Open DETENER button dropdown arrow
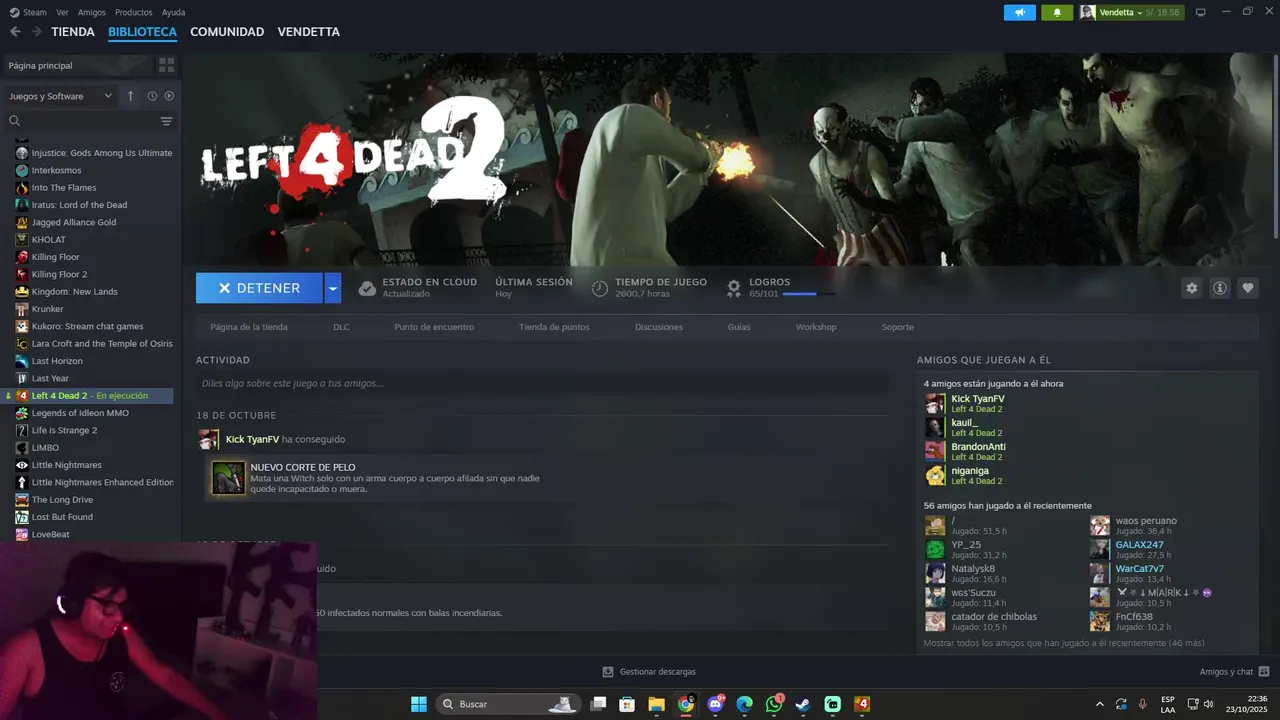Screen dimensions: 1280x720 pos(333,288)
